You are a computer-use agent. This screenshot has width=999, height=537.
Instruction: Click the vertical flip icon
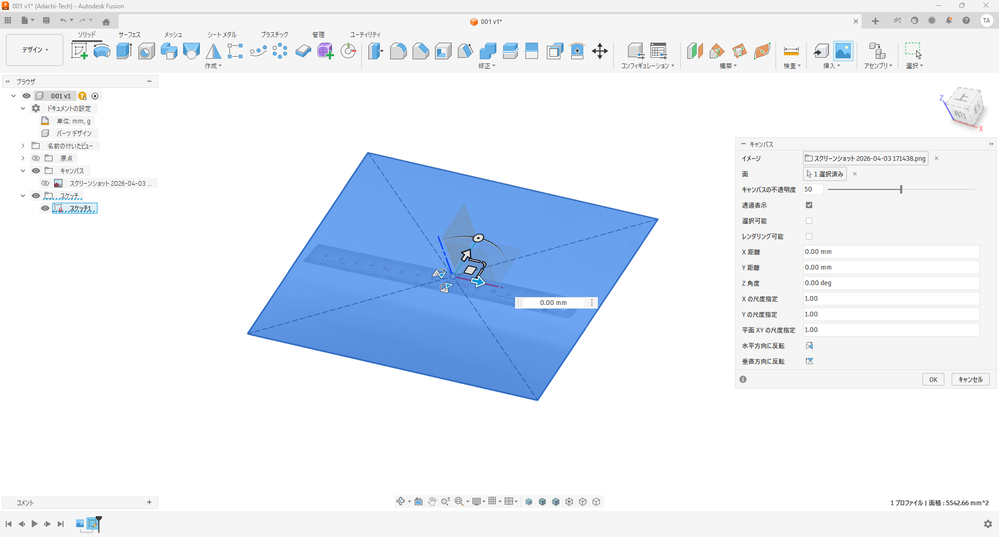click(x=809, y=361)
